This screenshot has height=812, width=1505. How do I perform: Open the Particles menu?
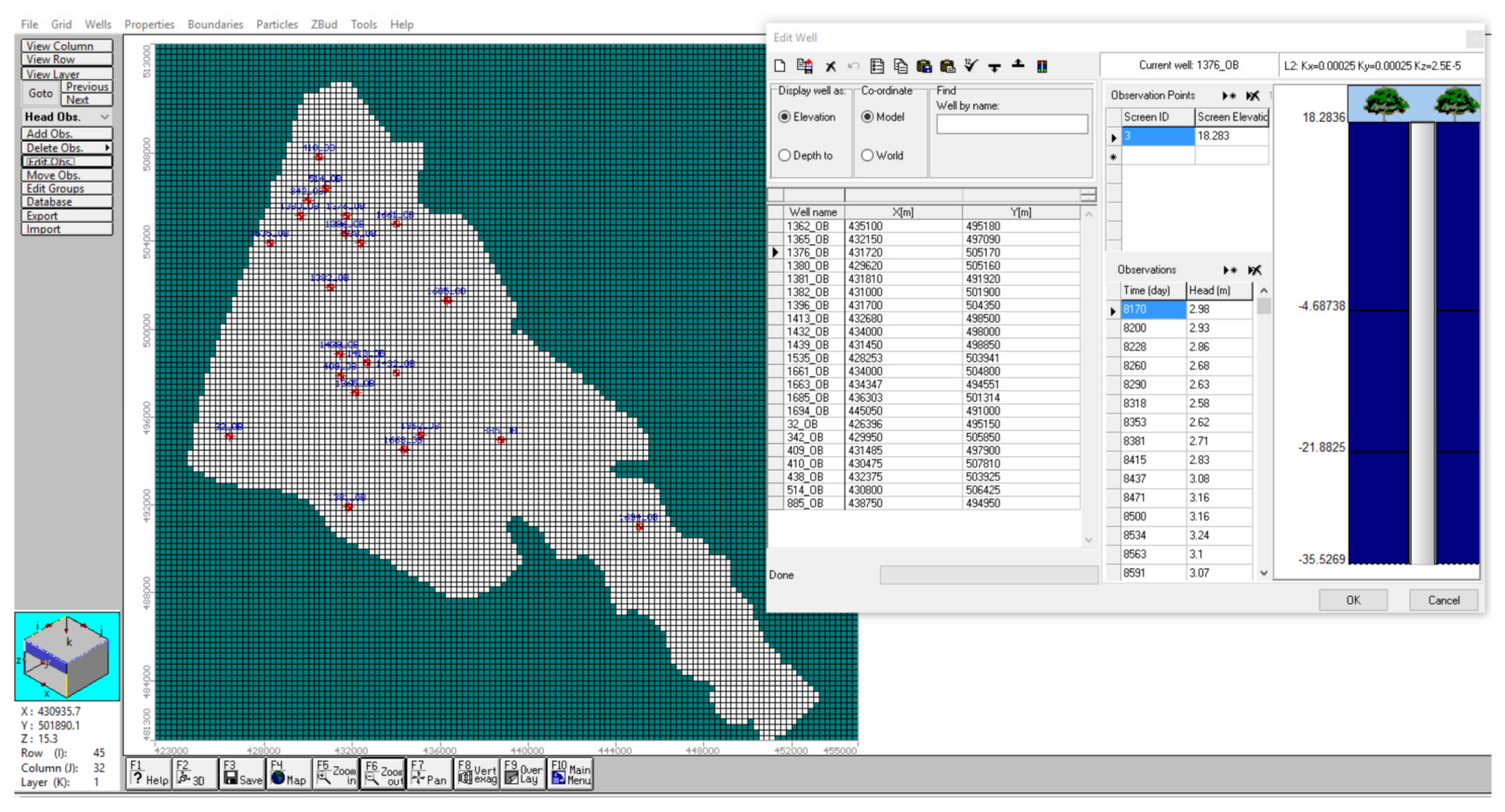(277, 24)
